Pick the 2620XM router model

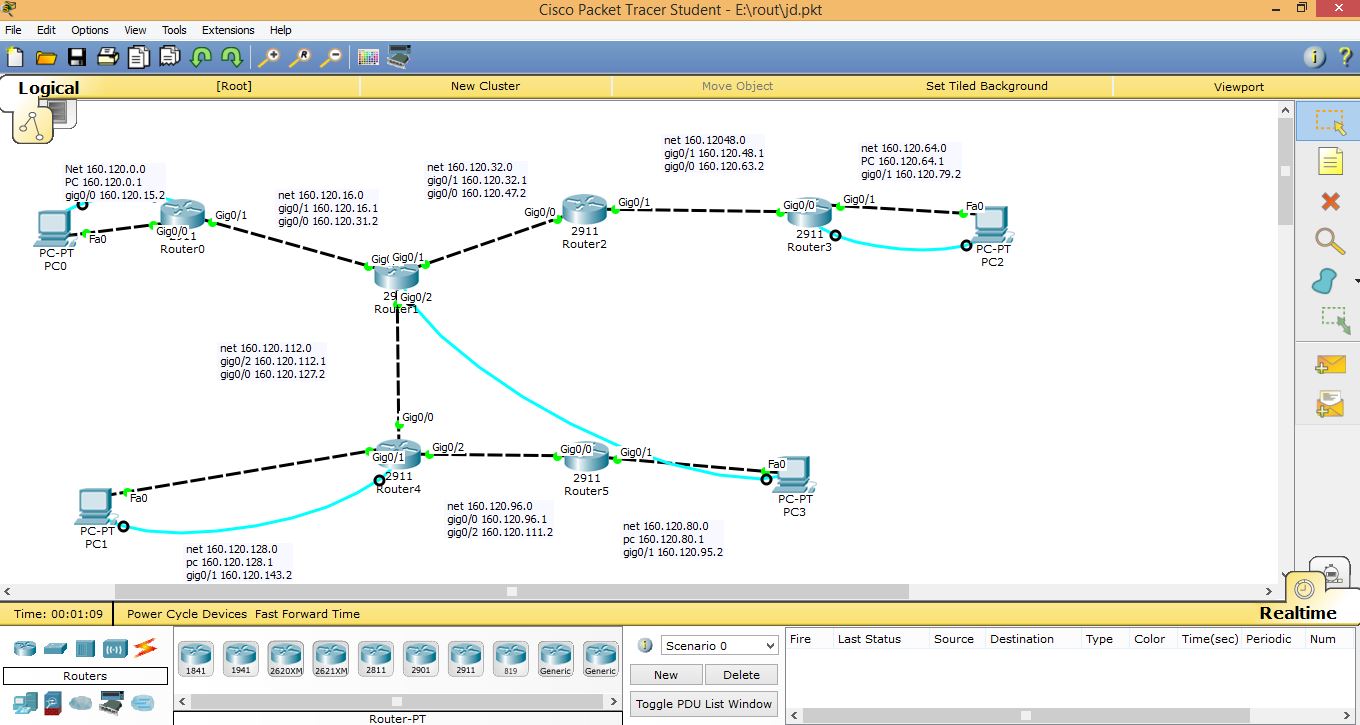click(x=286, y=659)
